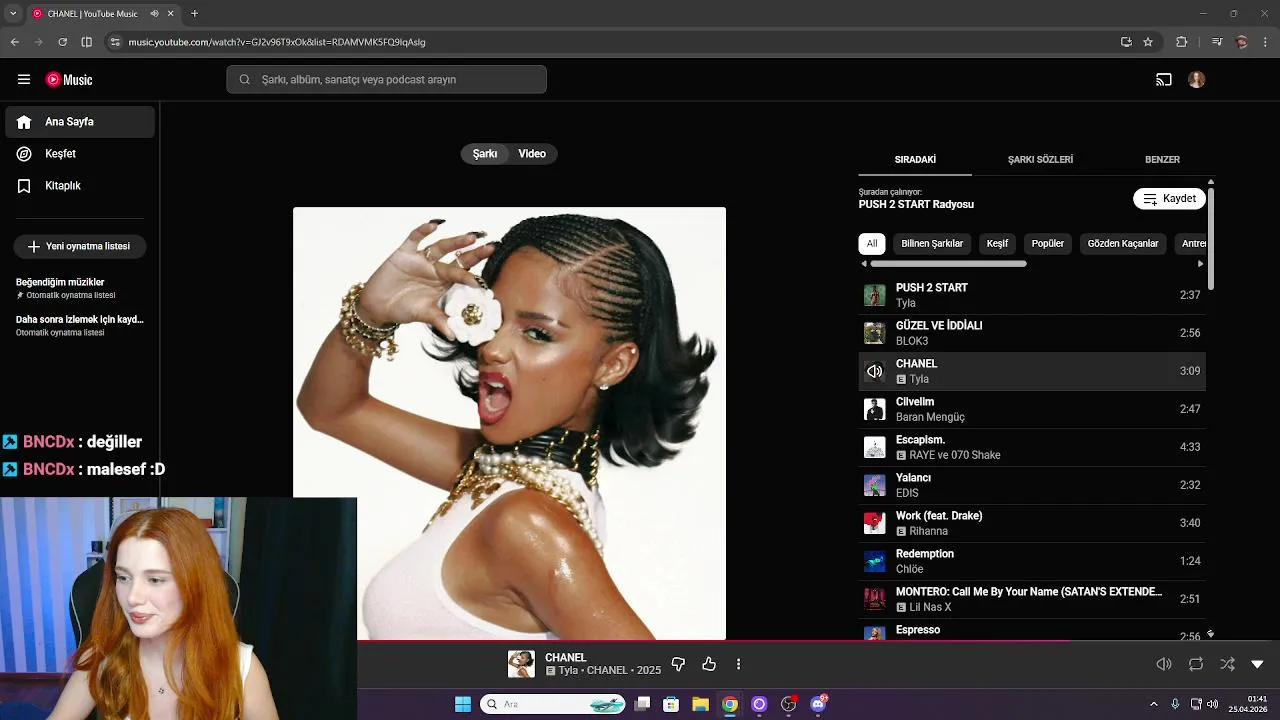Click the YouTube Music logo
Screen dimensions: 1280x720
click(x=69, y=80)
